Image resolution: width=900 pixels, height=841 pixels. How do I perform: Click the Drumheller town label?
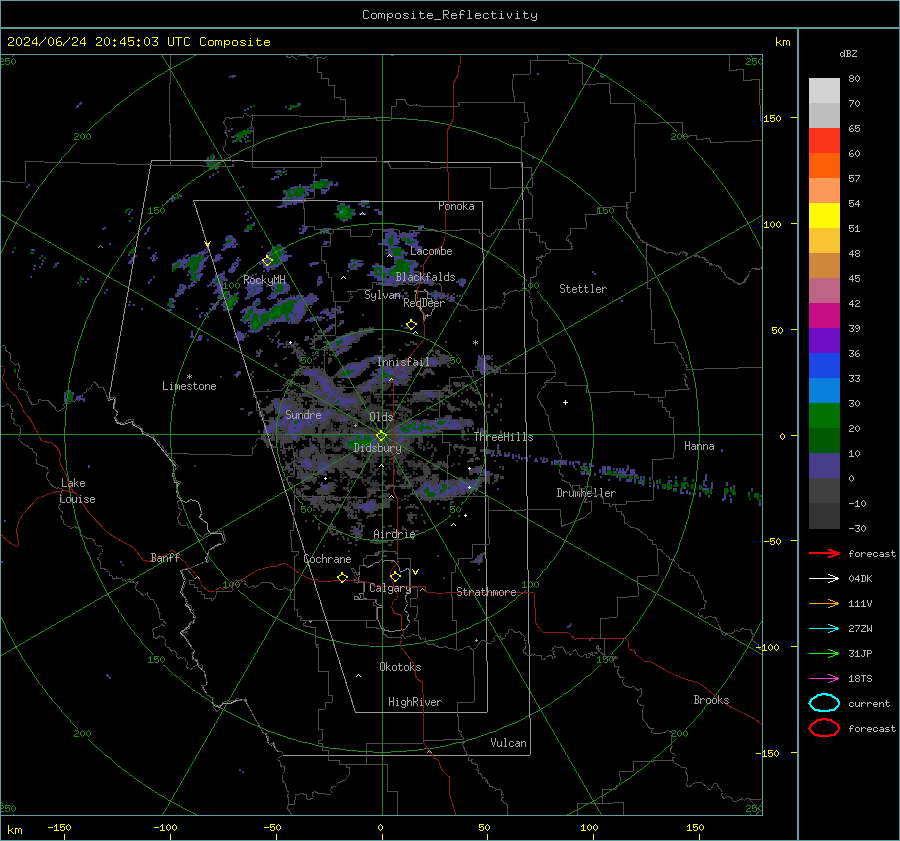tap(586, 493)
